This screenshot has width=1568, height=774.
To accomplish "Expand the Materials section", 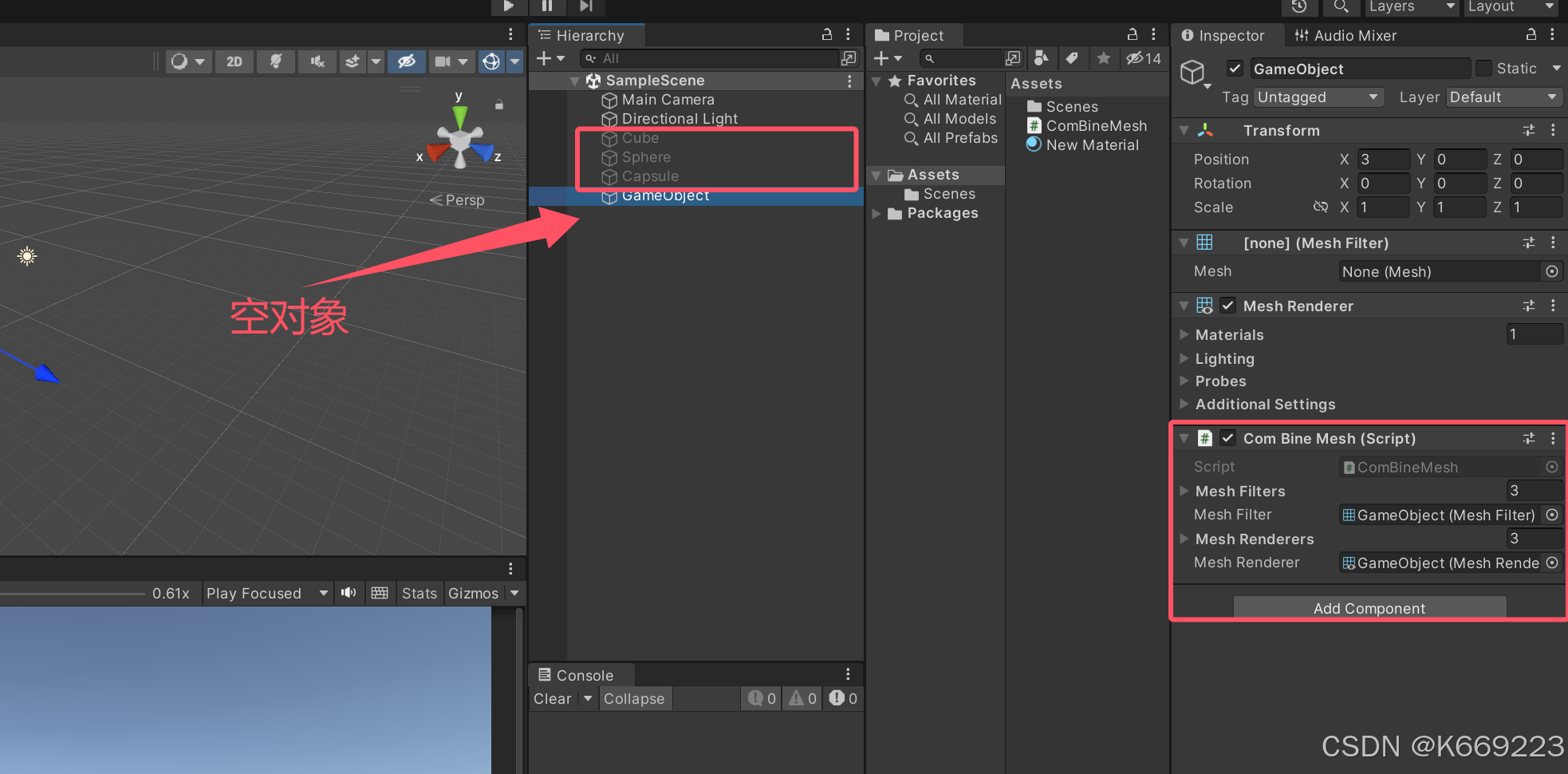I will click(1184, 335).
